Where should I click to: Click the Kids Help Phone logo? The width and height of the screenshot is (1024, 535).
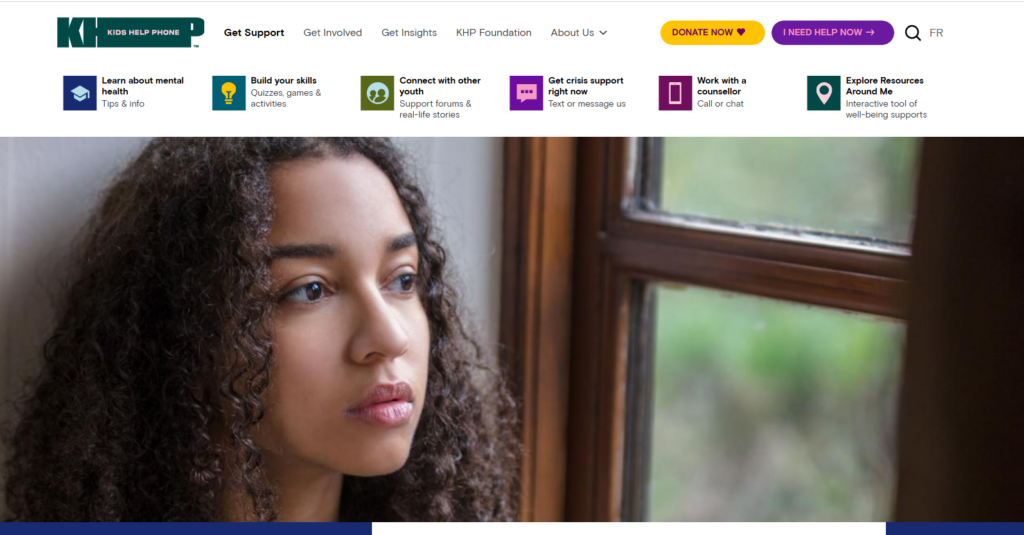pos(131,33)
